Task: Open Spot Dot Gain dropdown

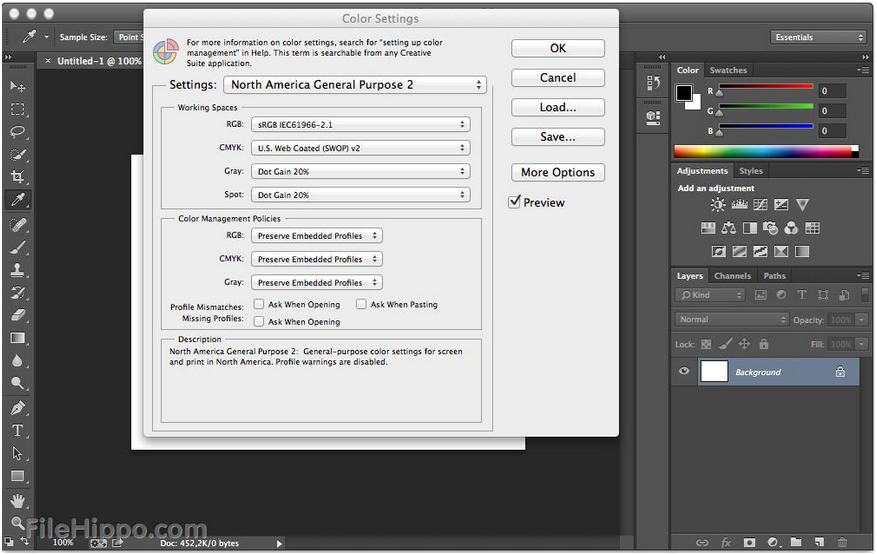Action: coord(360,195)
